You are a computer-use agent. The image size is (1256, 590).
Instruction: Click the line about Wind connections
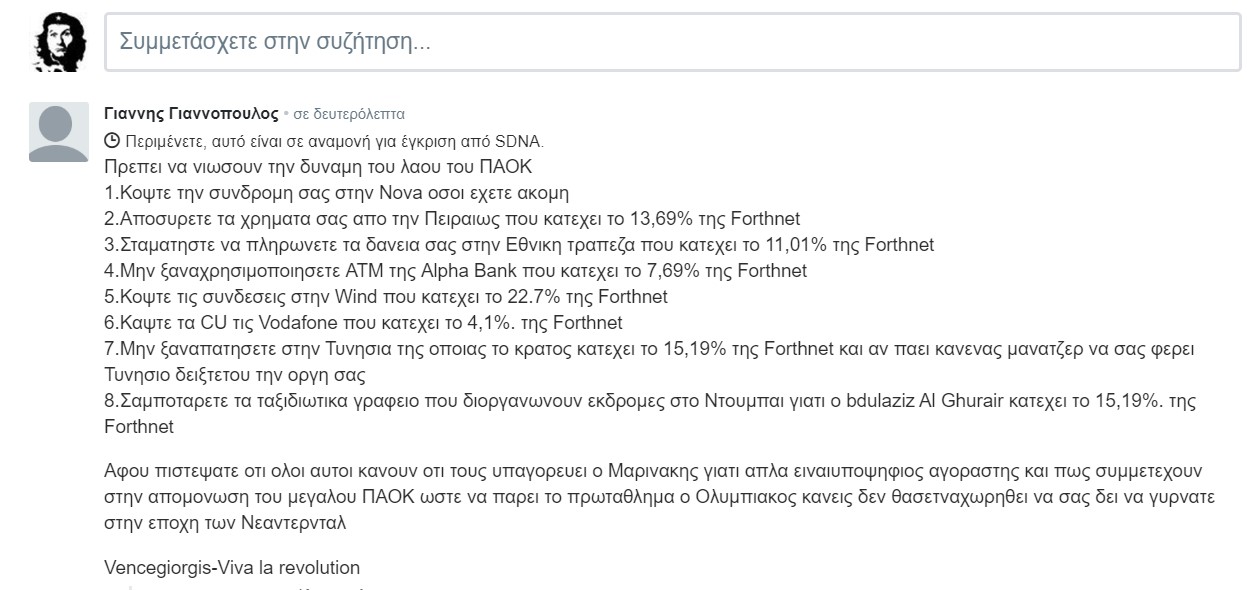386,296
